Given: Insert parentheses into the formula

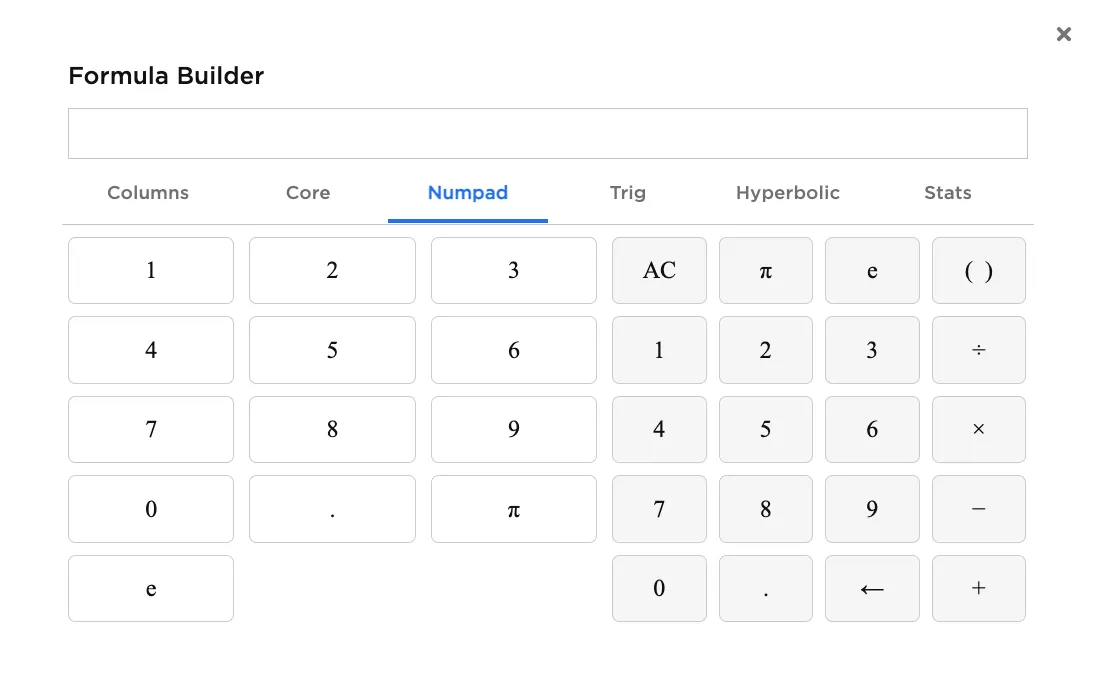Looking at the screenshot, I should click(978, 270).
